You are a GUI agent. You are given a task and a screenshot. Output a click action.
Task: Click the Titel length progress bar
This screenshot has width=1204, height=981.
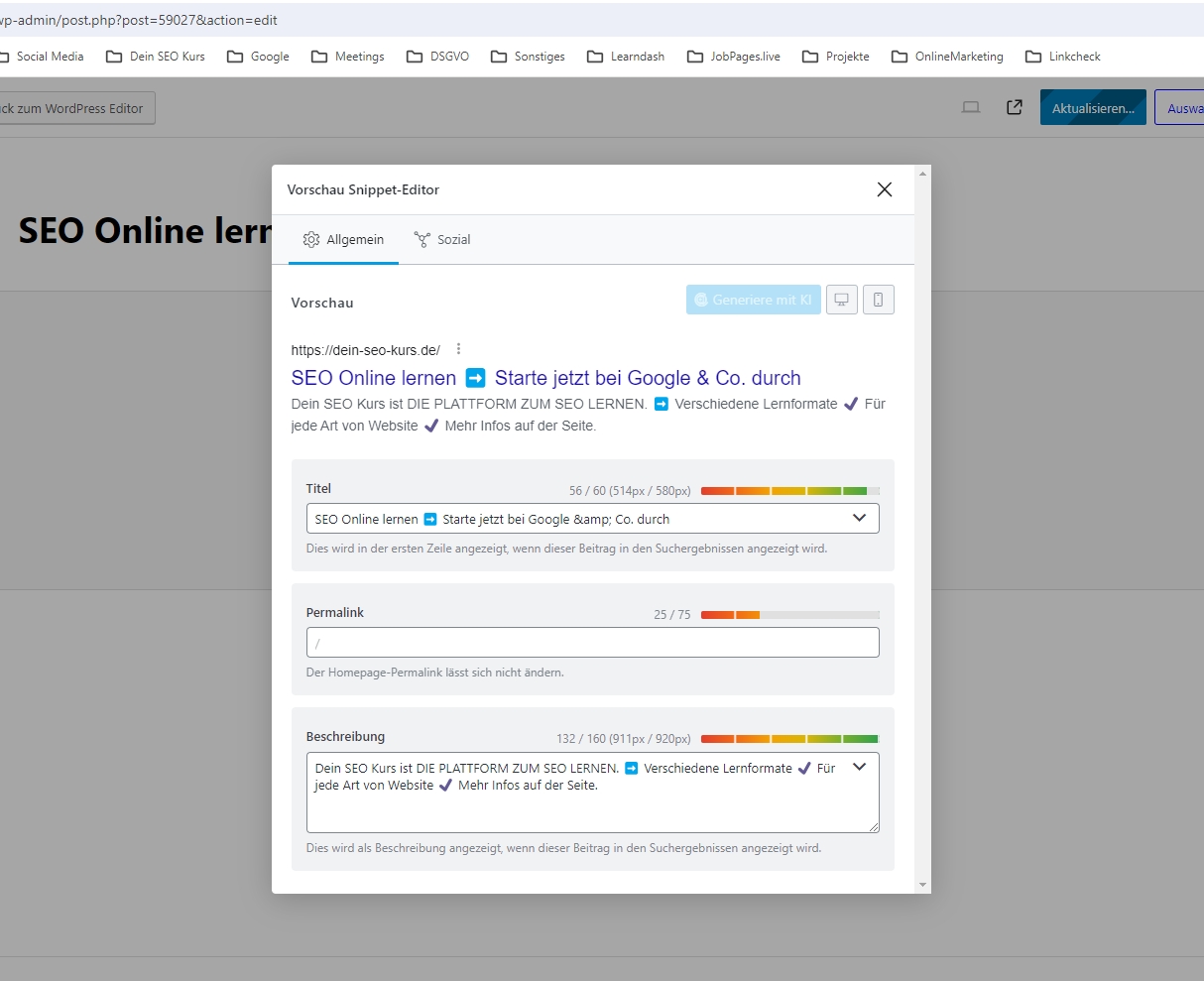[789, 491]
